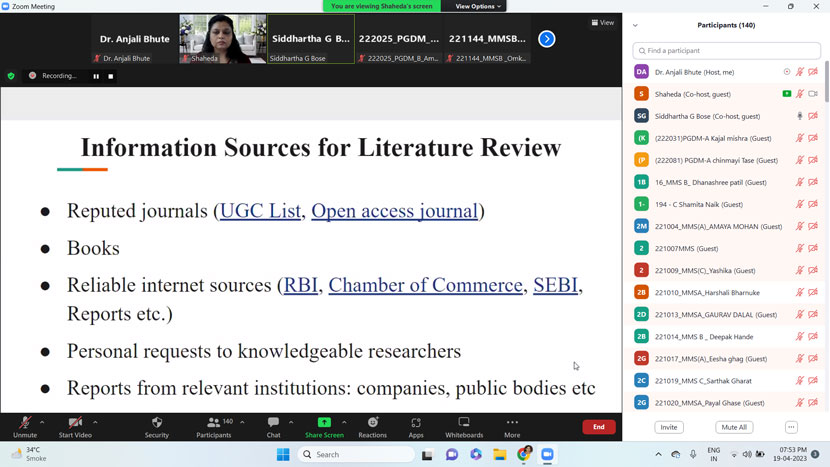Screen dimensions: 830x467
Task: Click the video-off icon for Dr. Anjali Bhute
Action: (813, 72)
